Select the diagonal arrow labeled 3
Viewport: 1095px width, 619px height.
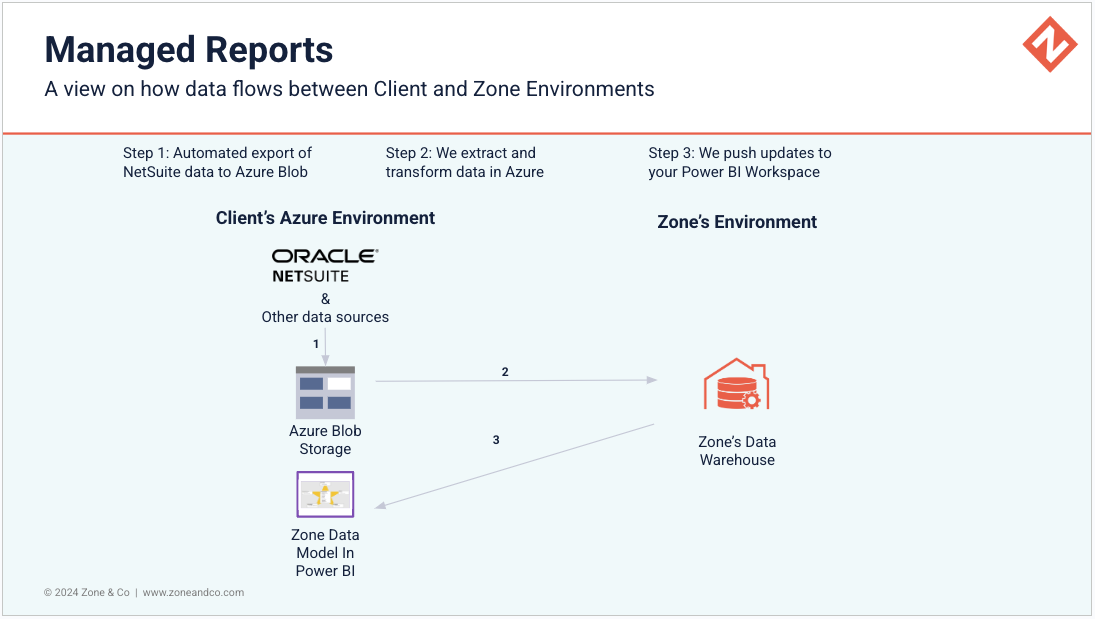[515, 465]
